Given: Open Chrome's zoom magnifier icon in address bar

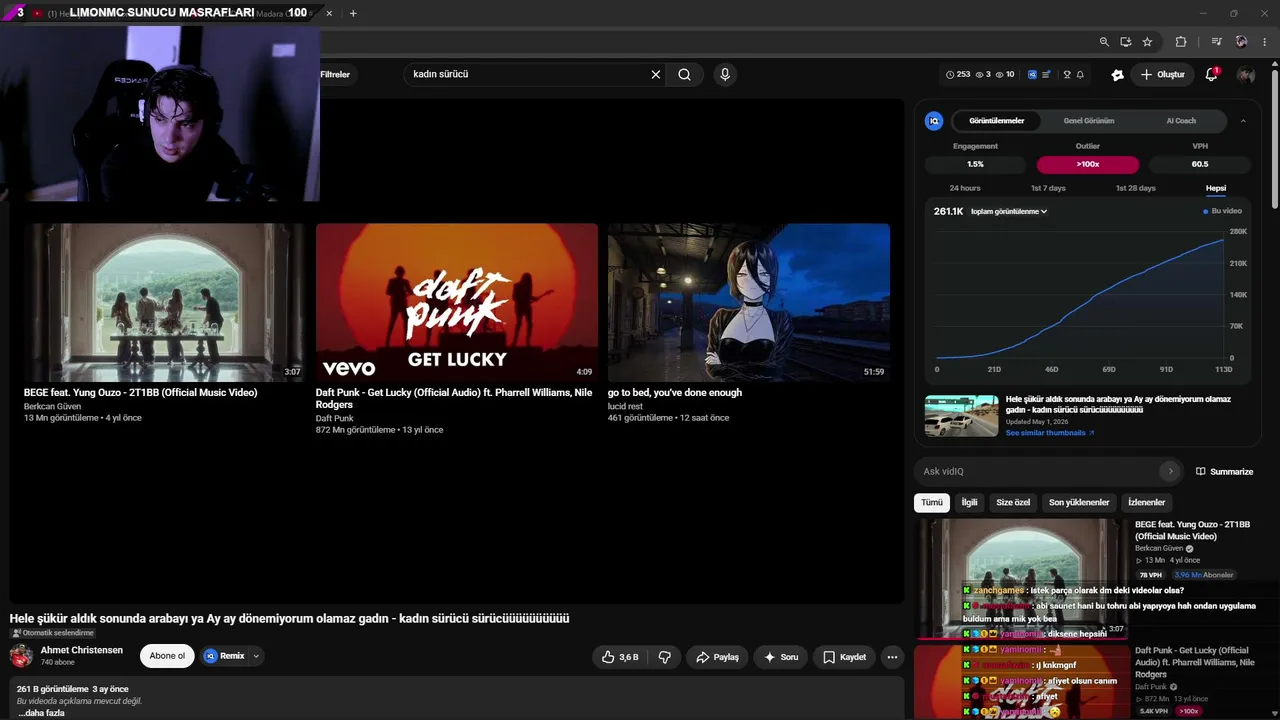Looking at the screenshot, I should (x=1104, y=42).
